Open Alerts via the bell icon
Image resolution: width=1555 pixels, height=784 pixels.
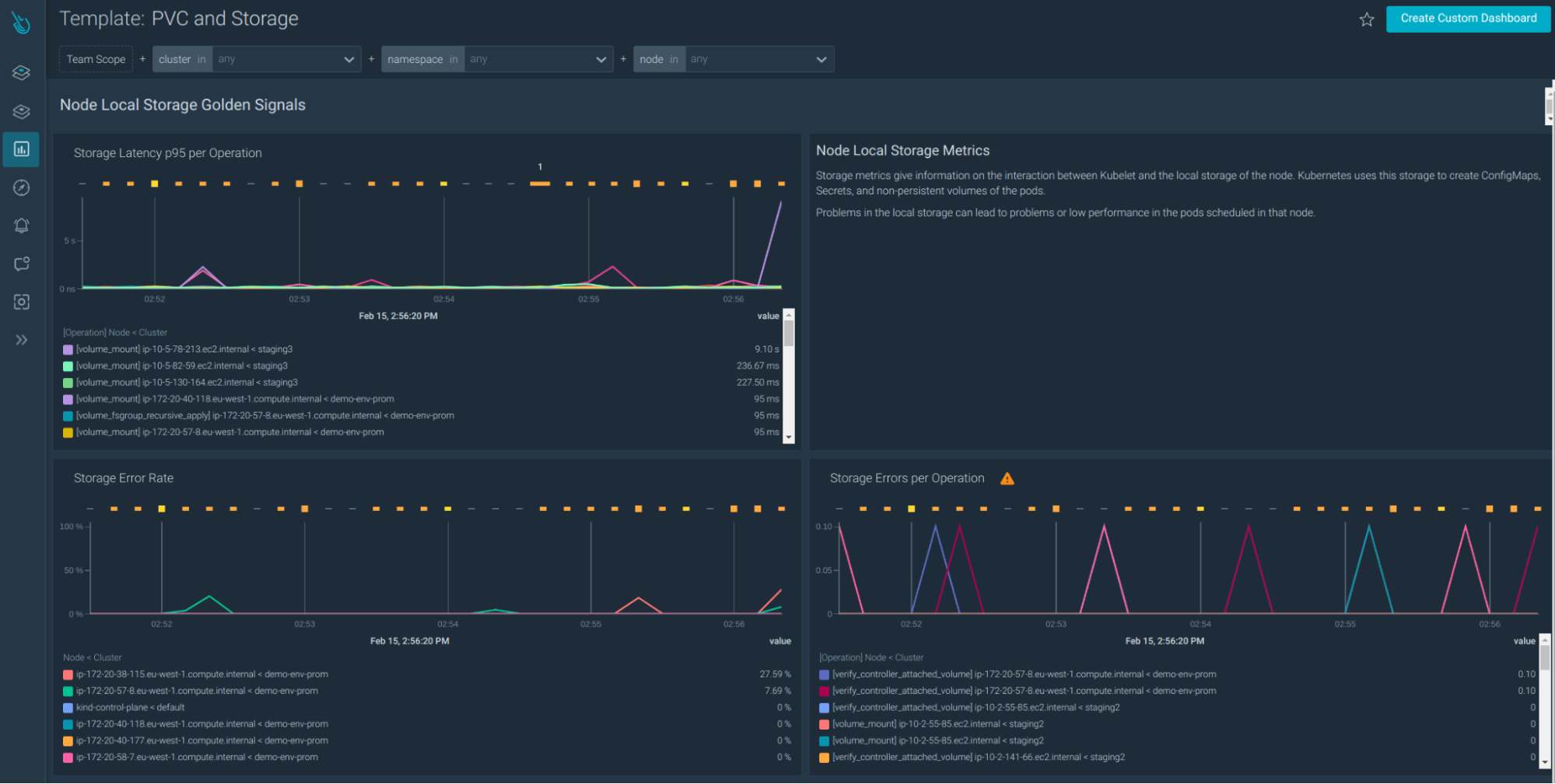point(21,225)
